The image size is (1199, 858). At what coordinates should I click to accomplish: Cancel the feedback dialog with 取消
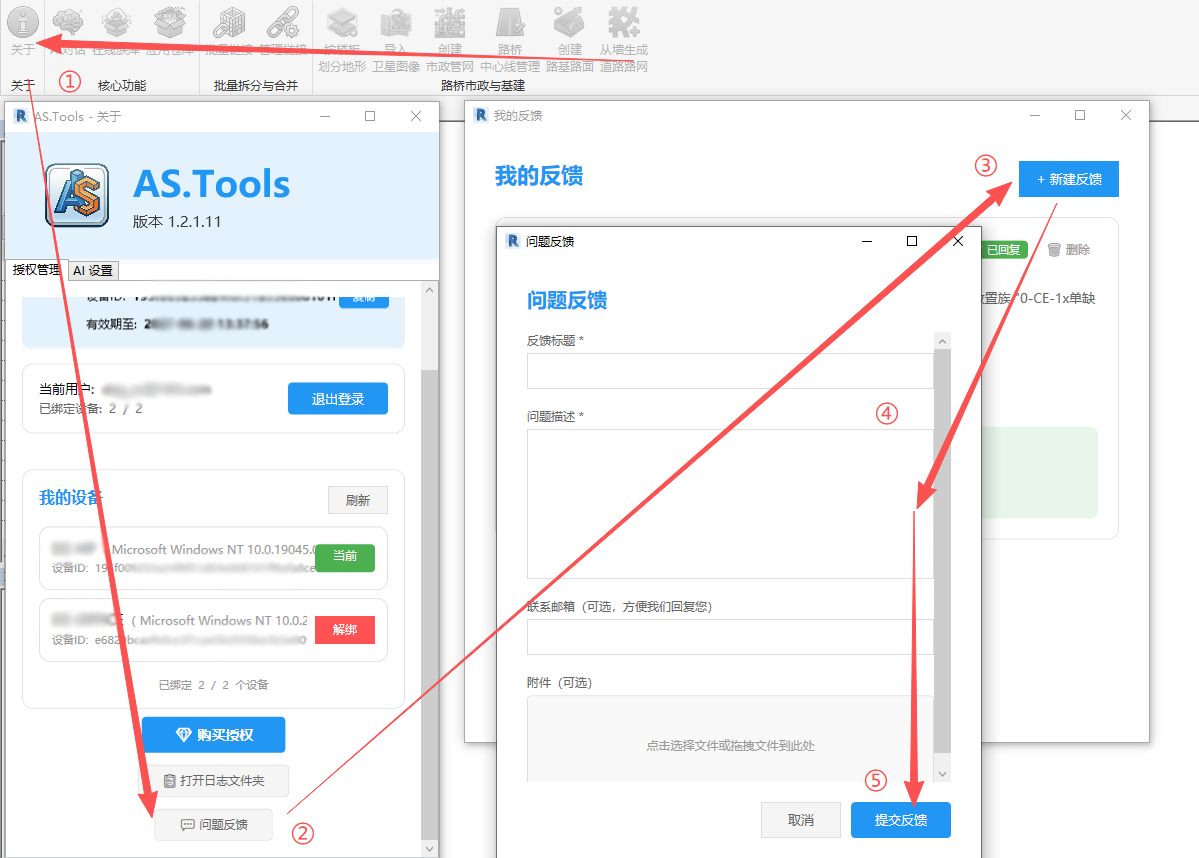click(801, 820)
